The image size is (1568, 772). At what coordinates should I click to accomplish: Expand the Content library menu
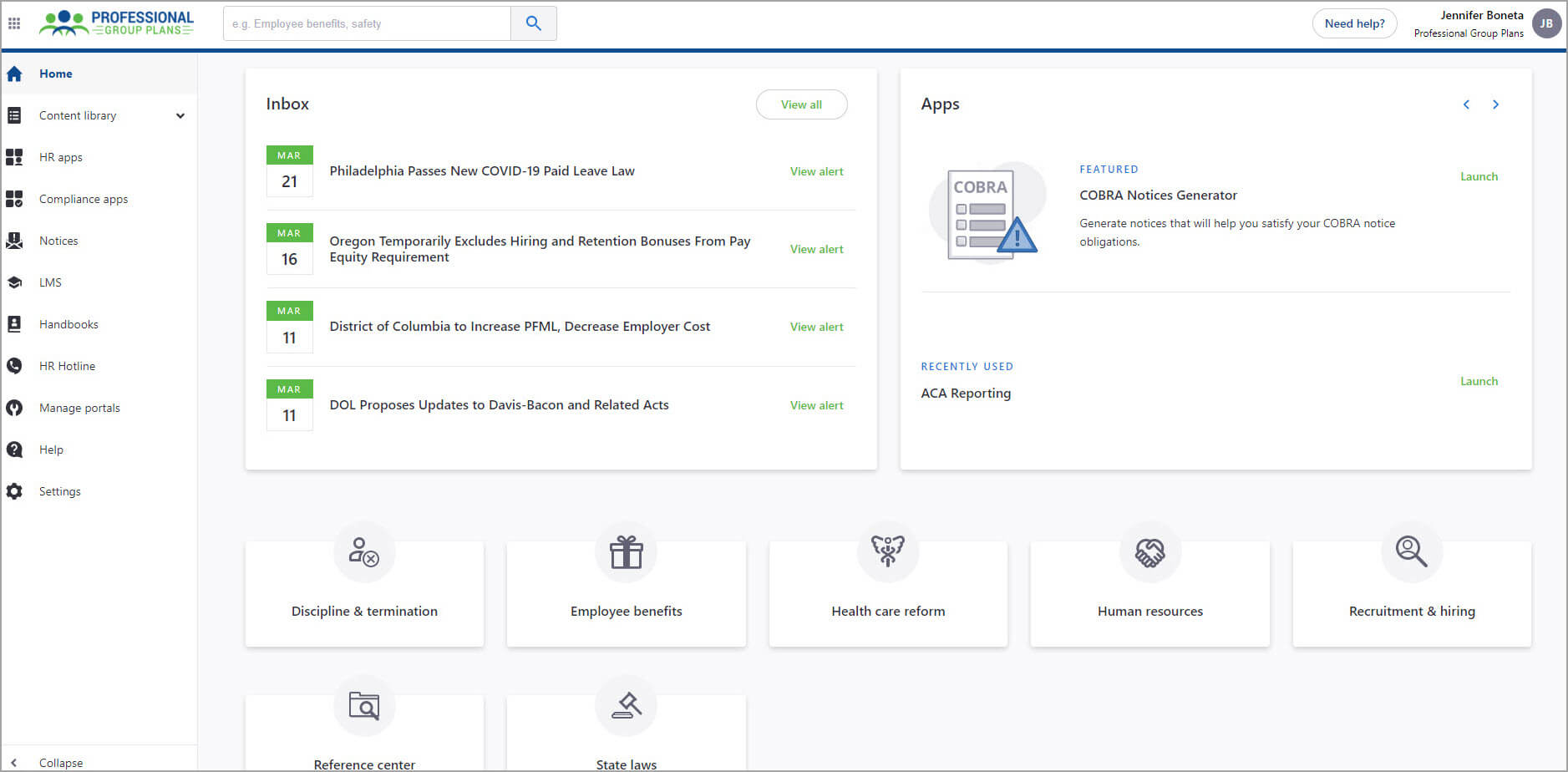[x=180, y=116]
